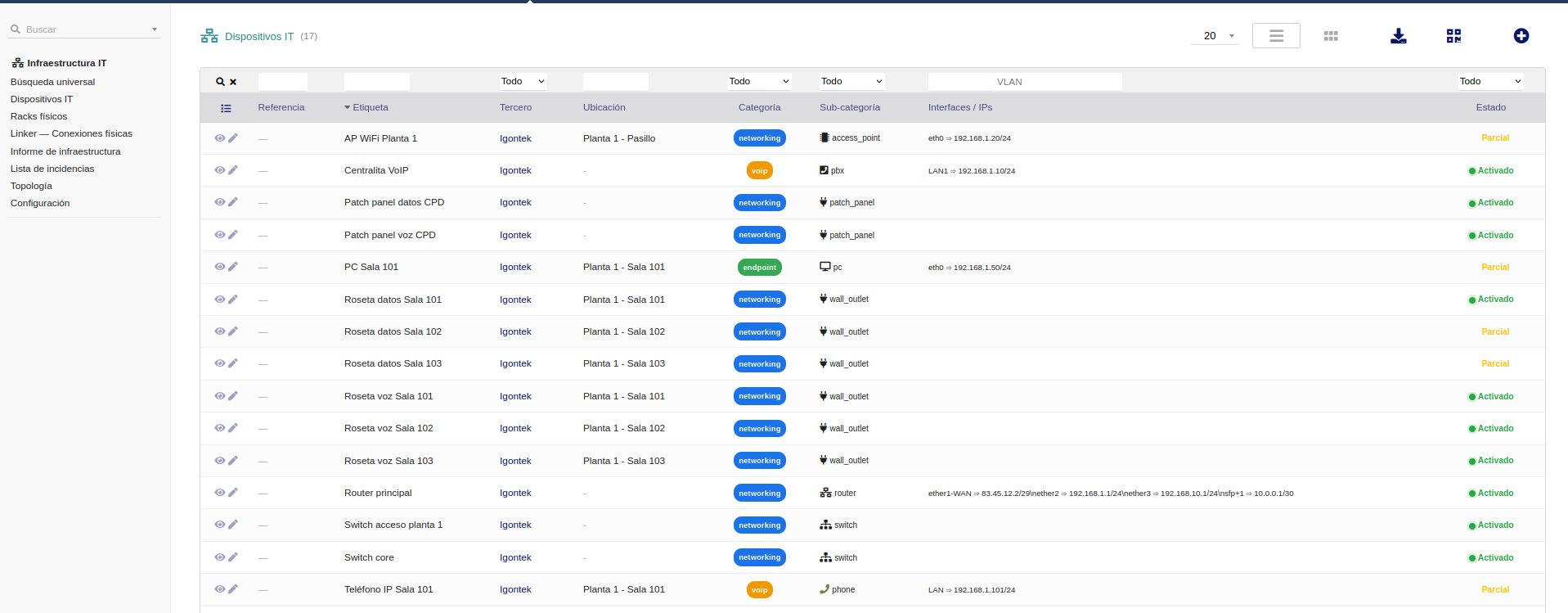Click the Dispositivos IT network icon in header
The image size is (1568, 613).
[209, 36]
